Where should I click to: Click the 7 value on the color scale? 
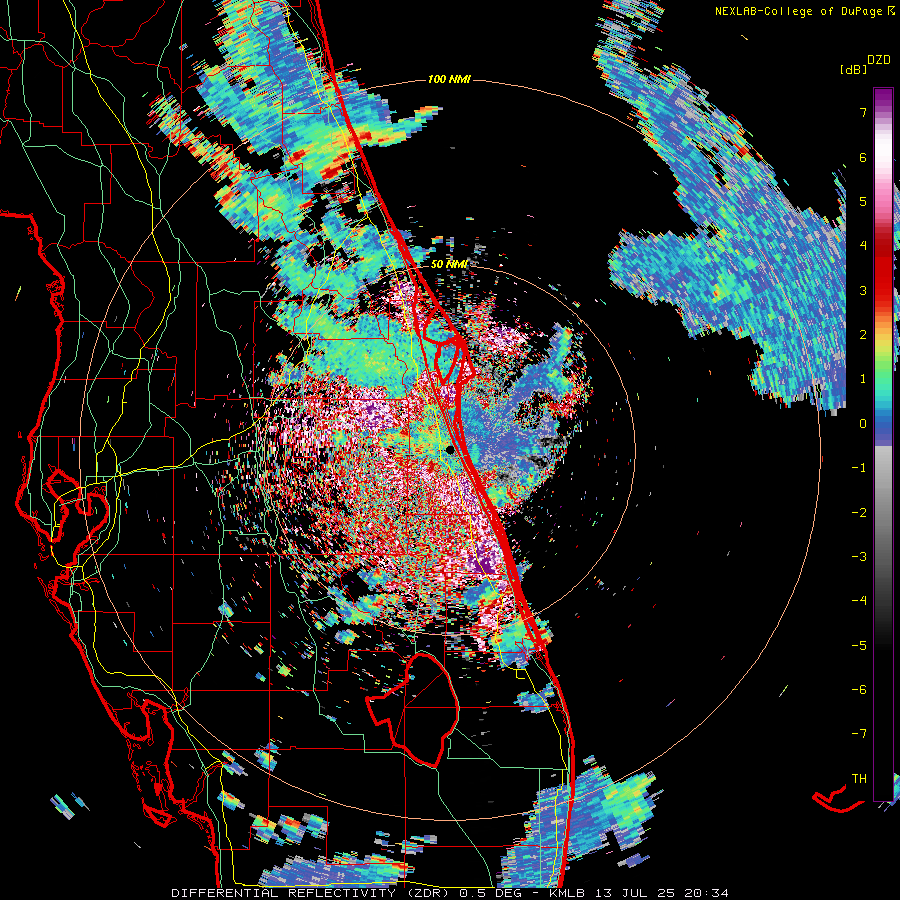click(863, 112)
